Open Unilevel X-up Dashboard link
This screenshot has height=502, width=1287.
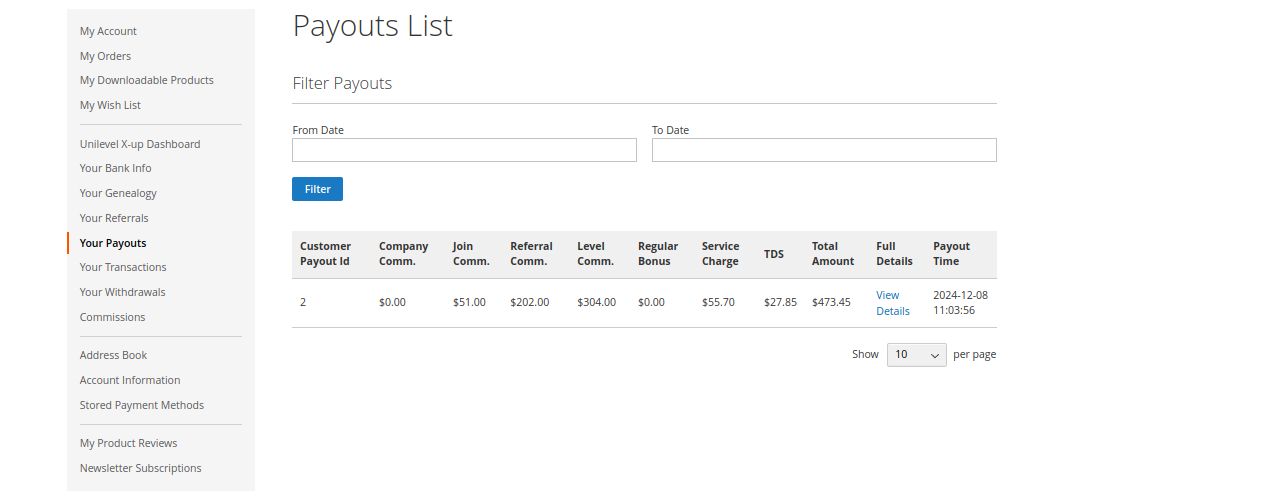[140, 144]
